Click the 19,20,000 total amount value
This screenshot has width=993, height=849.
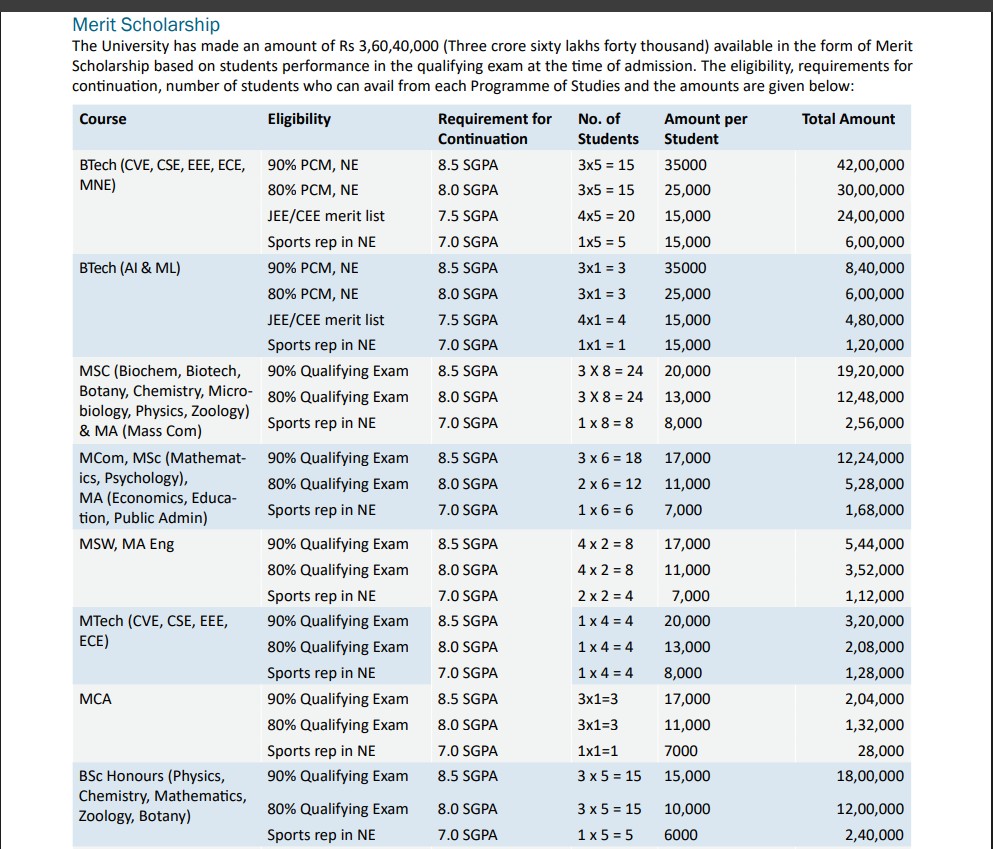[870, 371]
